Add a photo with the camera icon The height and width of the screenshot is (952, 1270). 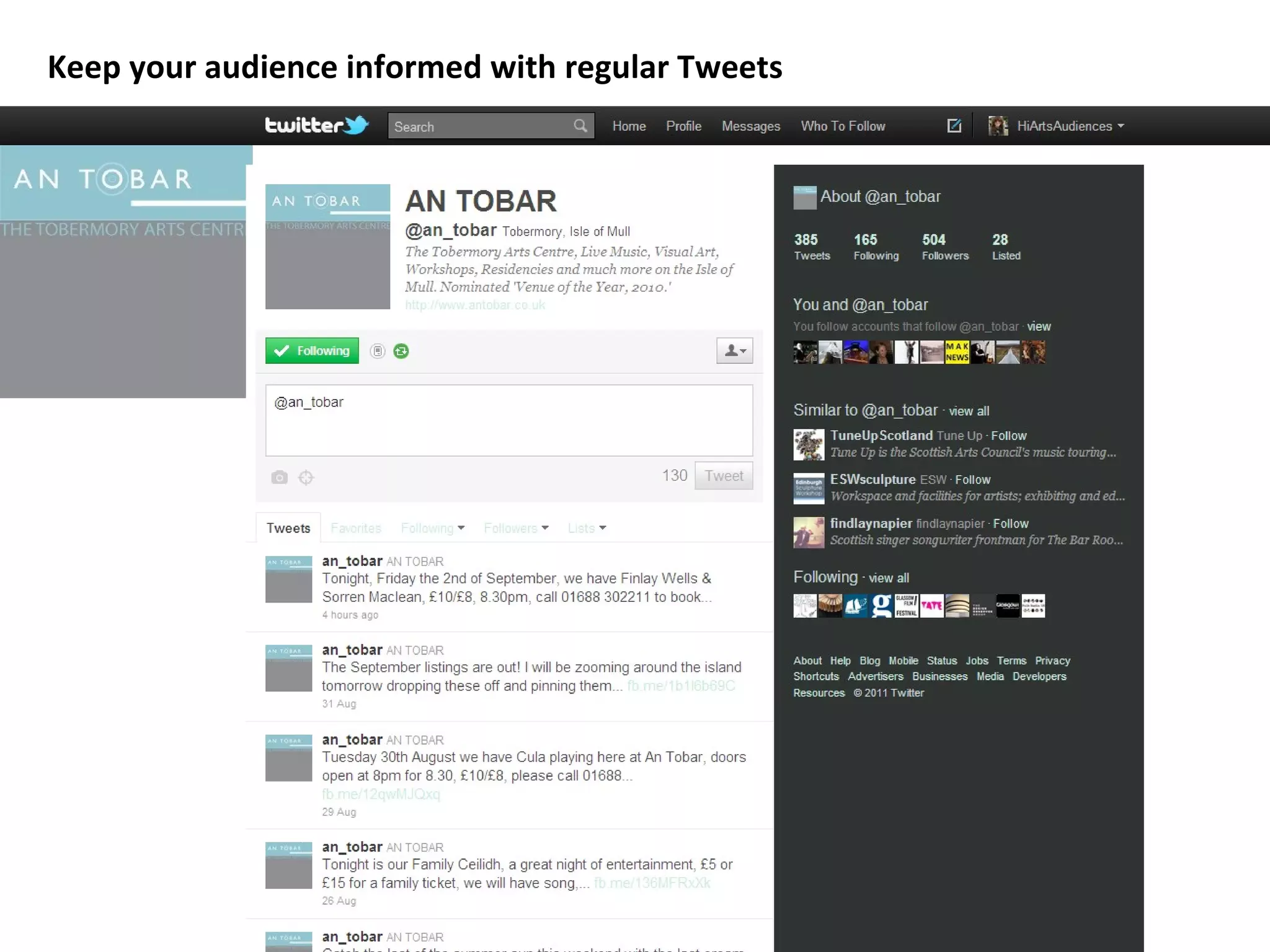click(279, 477)
